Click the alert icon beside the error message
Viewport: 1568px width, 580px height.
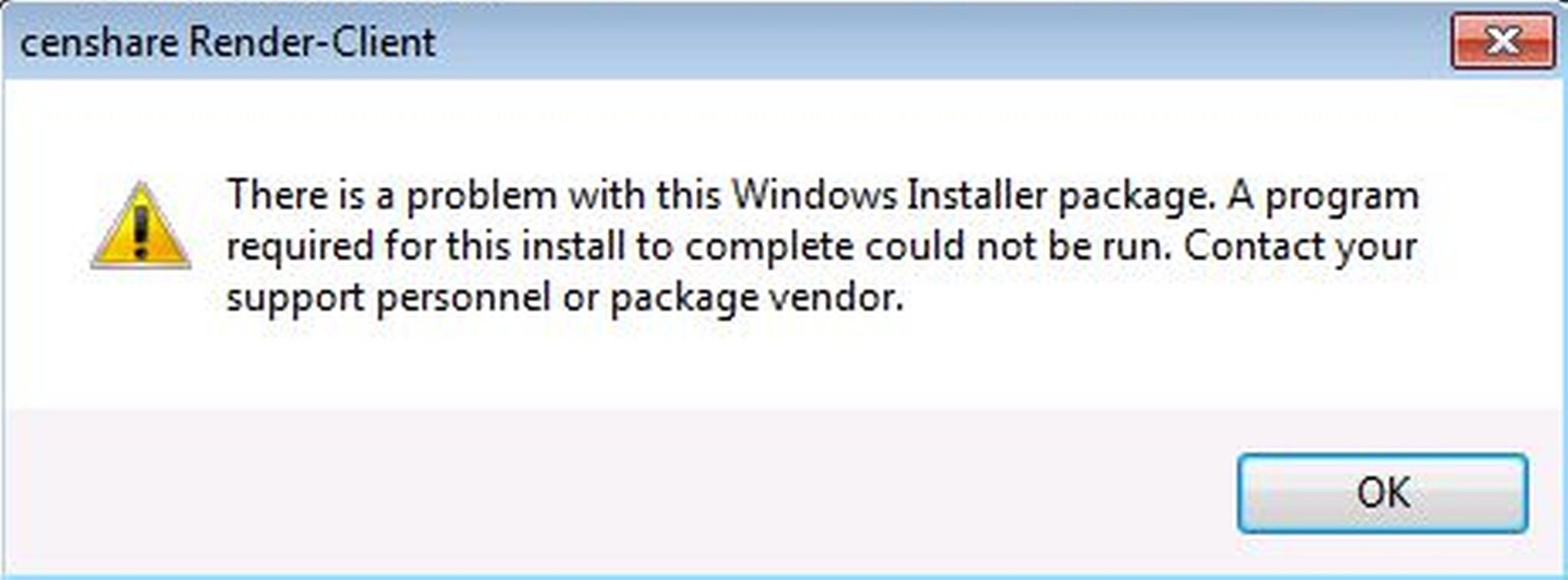tap(142, 230)
